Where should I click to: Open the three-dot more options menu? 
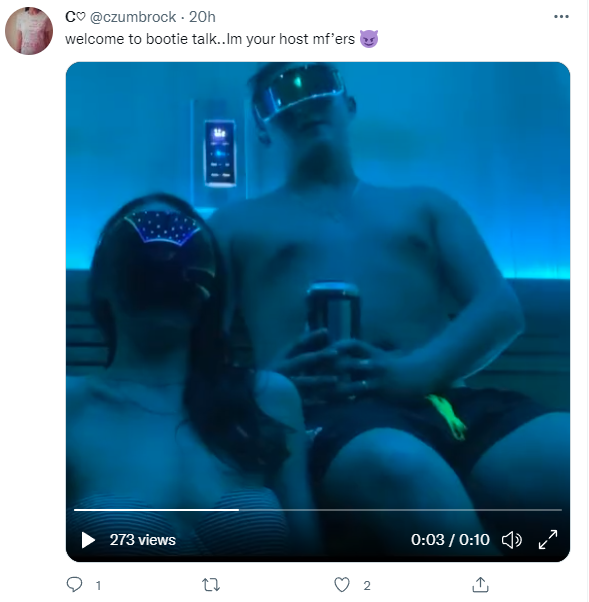coord(561,17)
